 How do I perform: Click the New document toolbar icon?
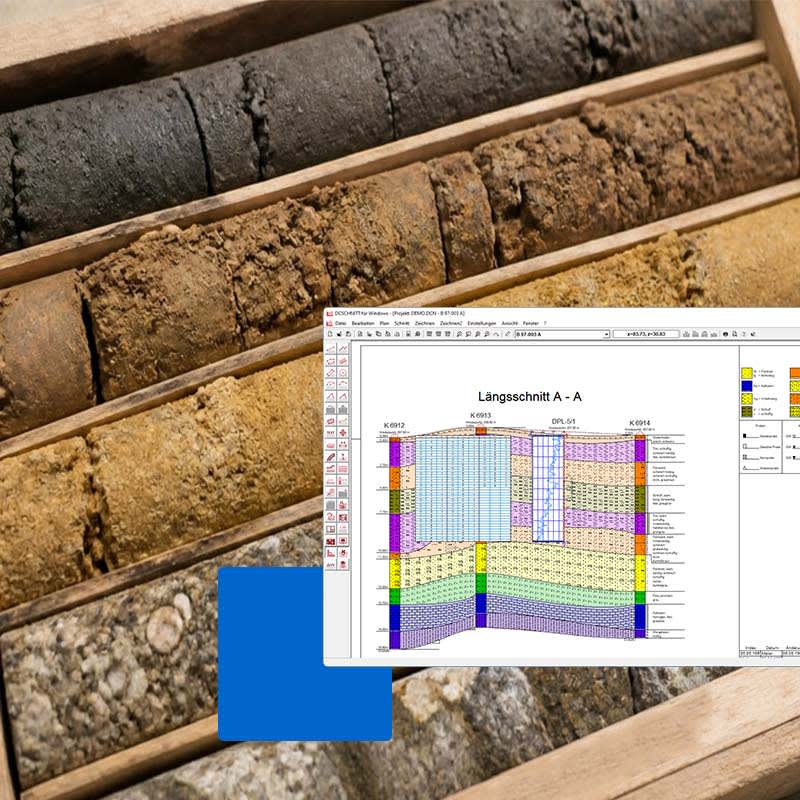pyautogui.click(x=330, y=334)
